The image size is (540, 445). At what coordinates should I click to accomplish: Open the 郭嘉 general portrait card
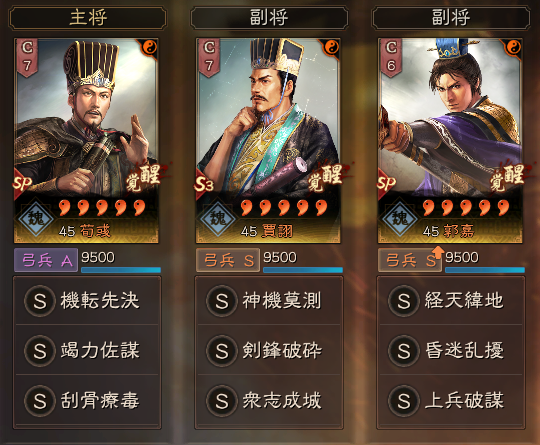point(450,141)
